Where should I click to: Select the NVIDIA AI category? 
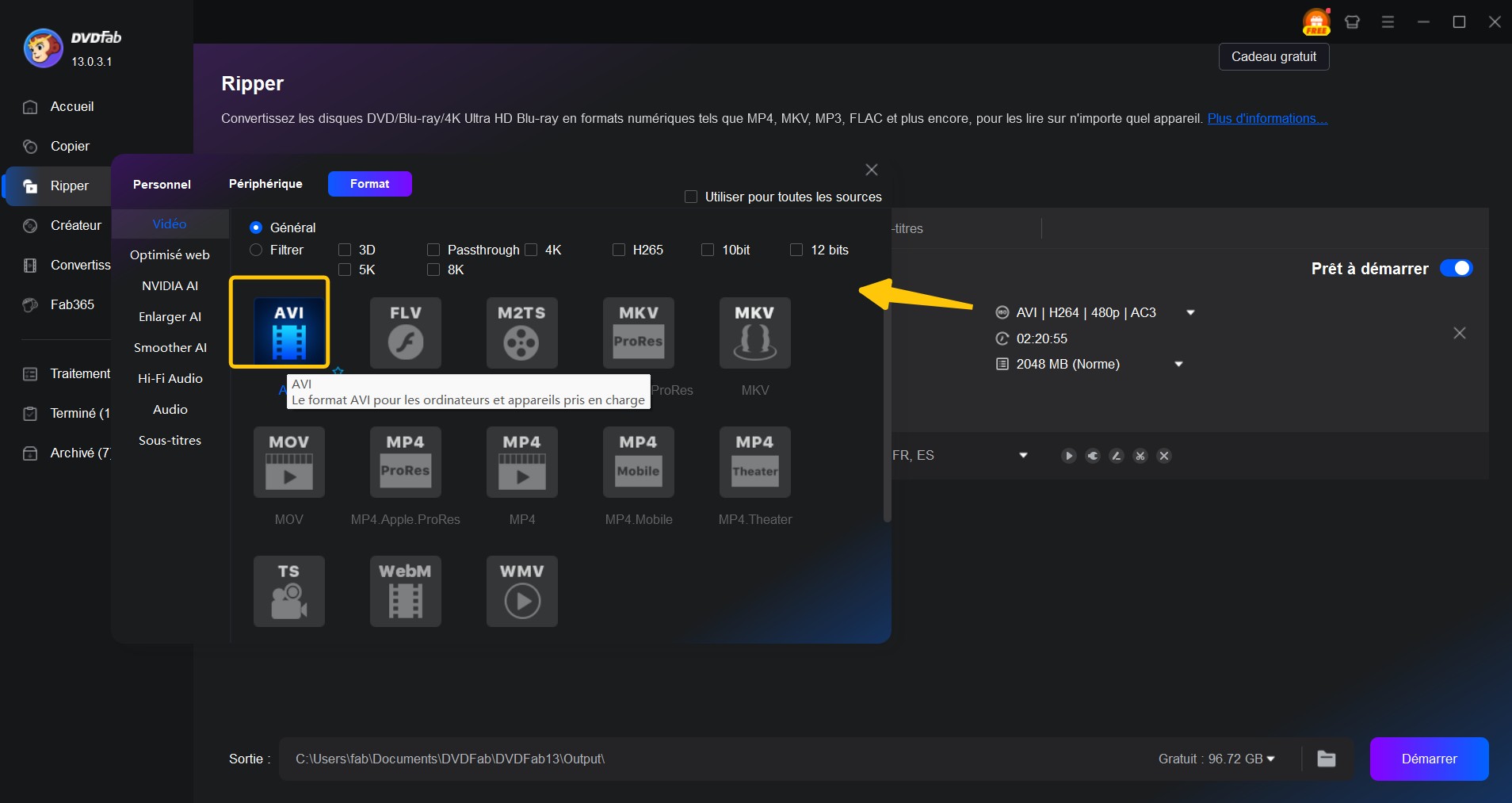170,286
